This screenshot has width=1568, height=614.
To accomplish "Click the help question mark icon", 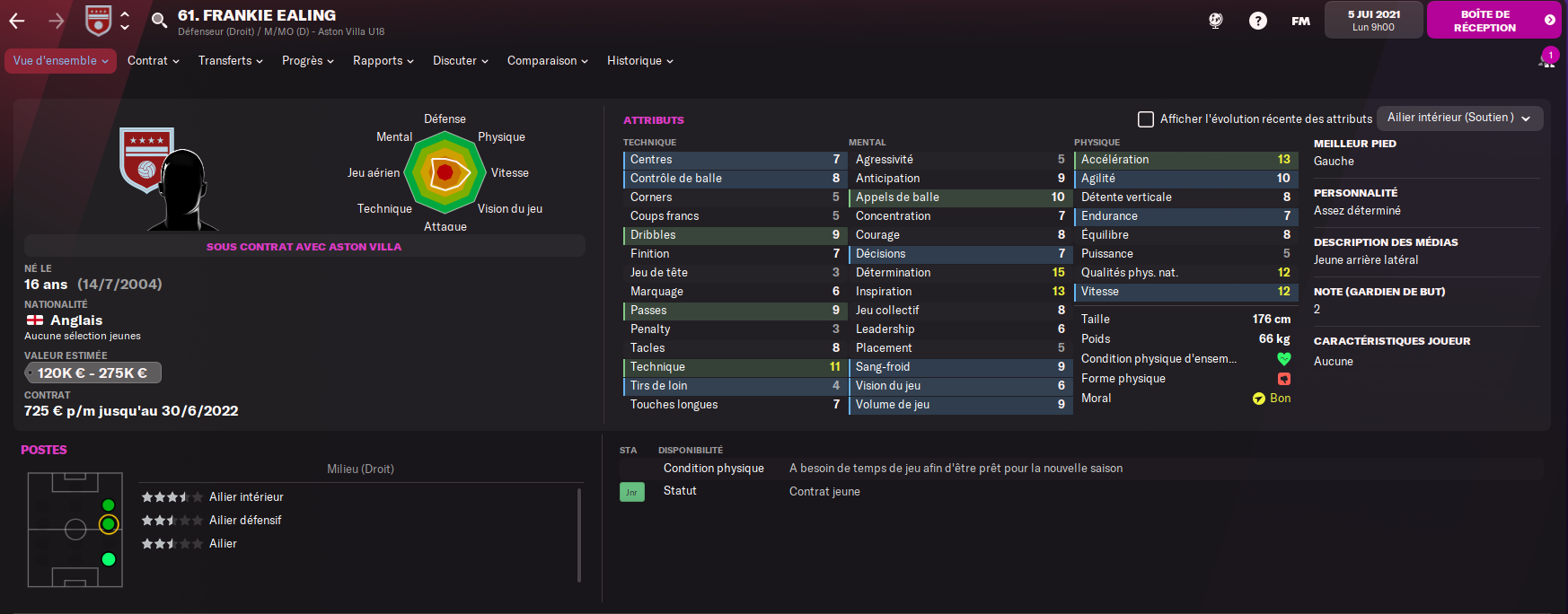I will click(x=1258, y=21).
